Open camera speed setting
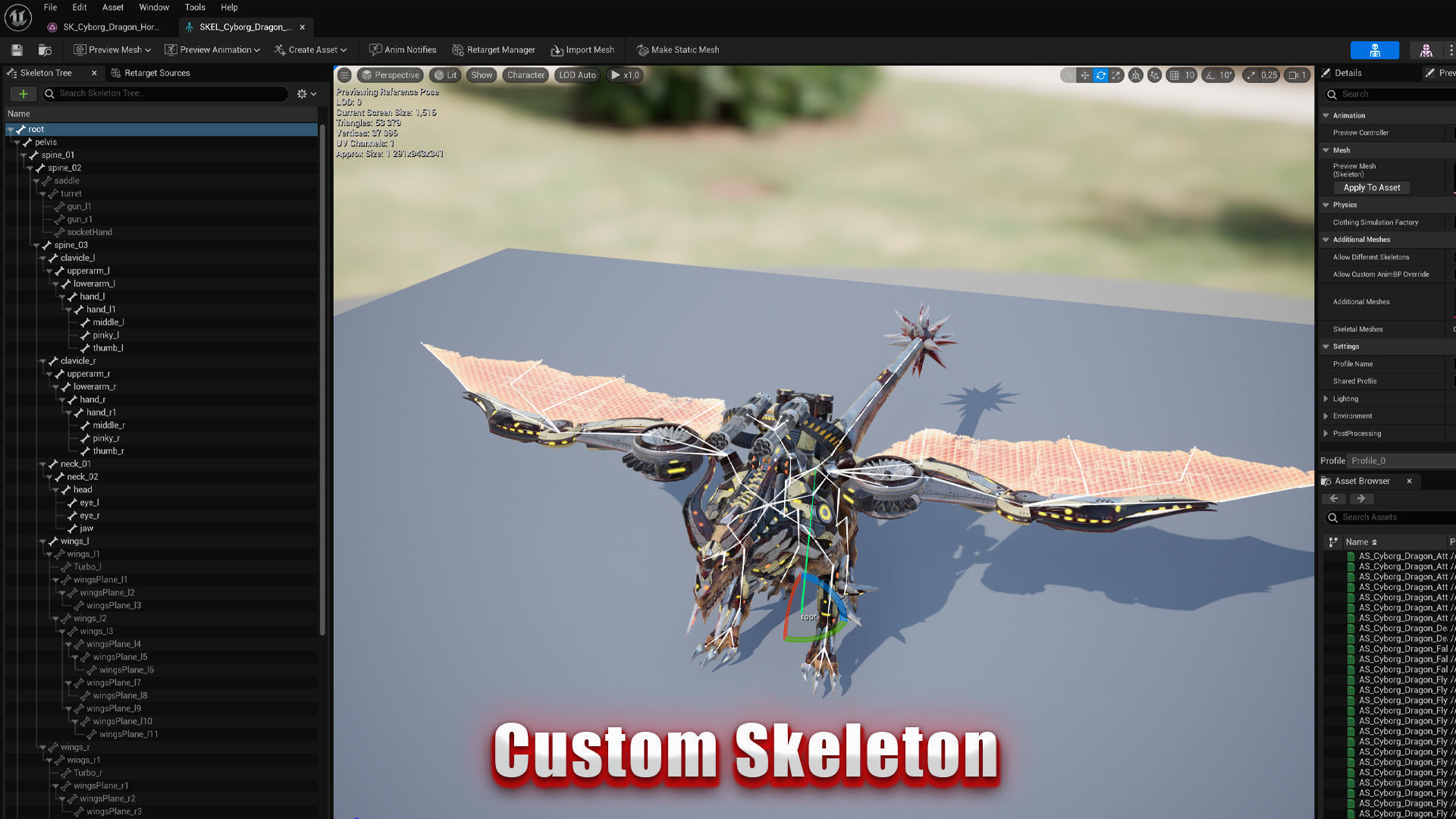 coord(1298,75)
